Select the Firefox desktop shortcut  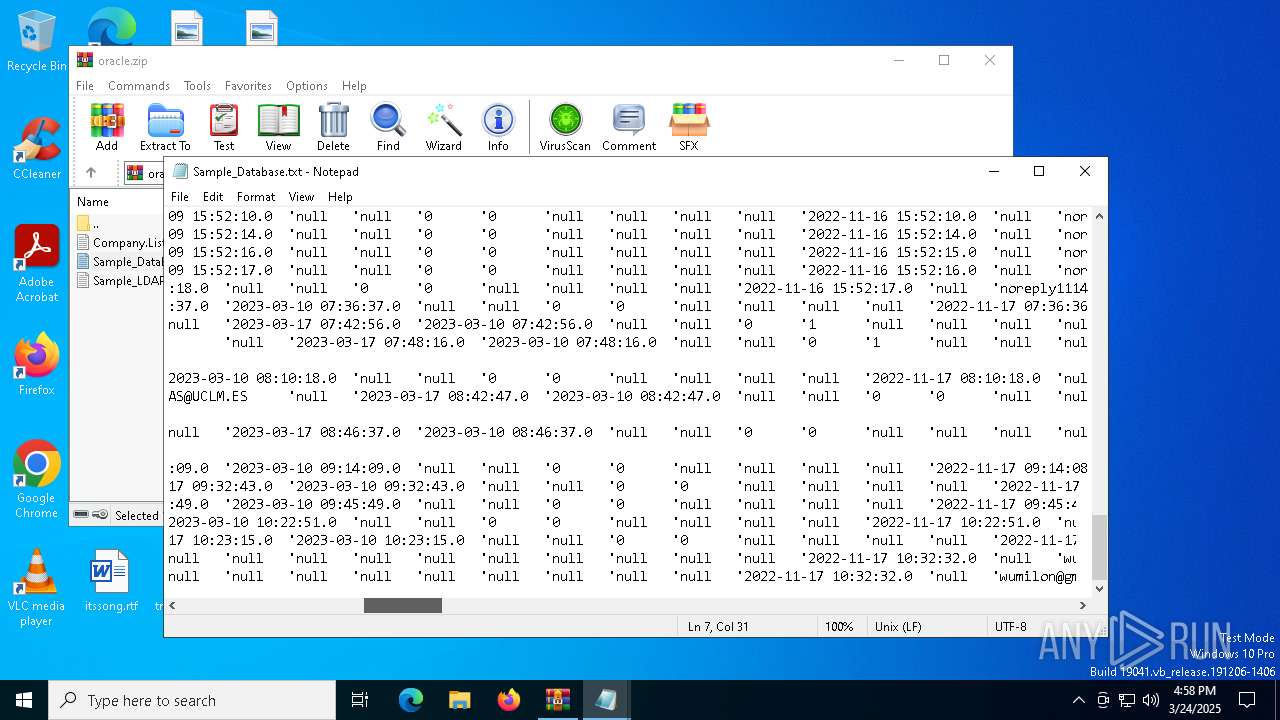pyautogui.click(x=36, y=365)
